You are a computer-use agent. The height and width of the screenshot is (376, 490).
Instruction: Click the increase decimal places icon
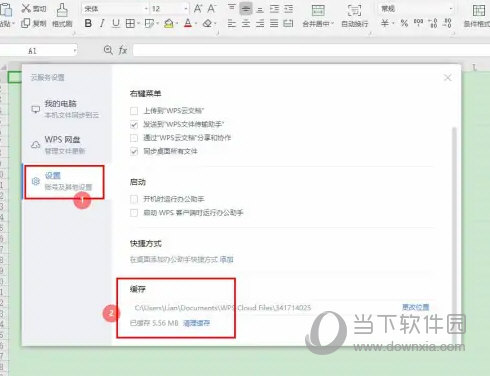(x=433, y=23)
